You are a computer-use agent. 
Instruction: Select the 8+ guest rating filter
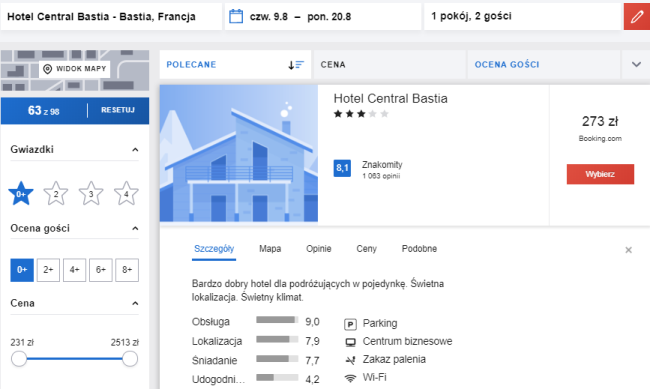pos(127,270)
